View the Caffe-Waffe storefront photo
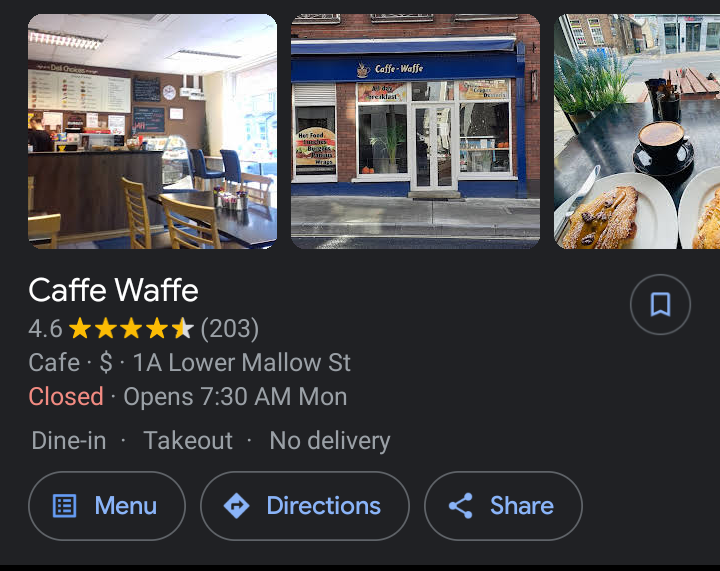This screenshot has width=720, height=571. tap(416, 131)
